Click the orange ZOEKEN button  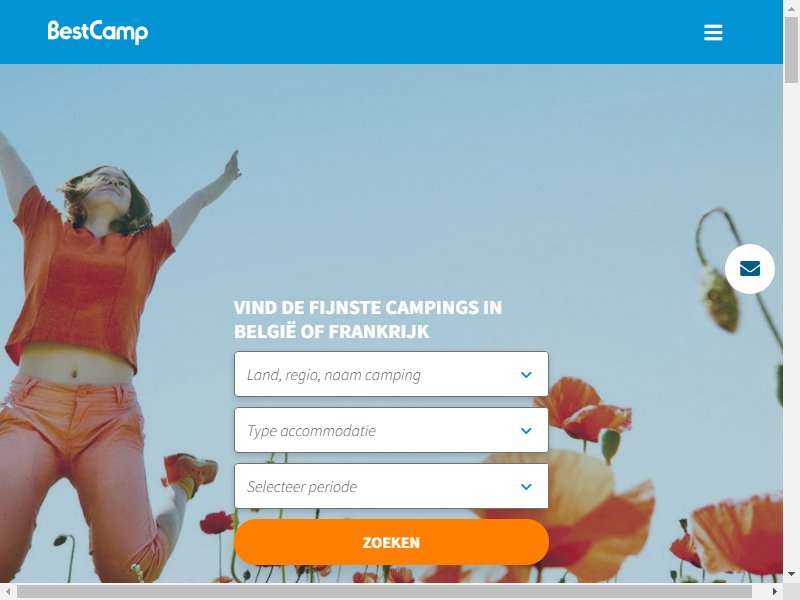[x=391, y=542]
